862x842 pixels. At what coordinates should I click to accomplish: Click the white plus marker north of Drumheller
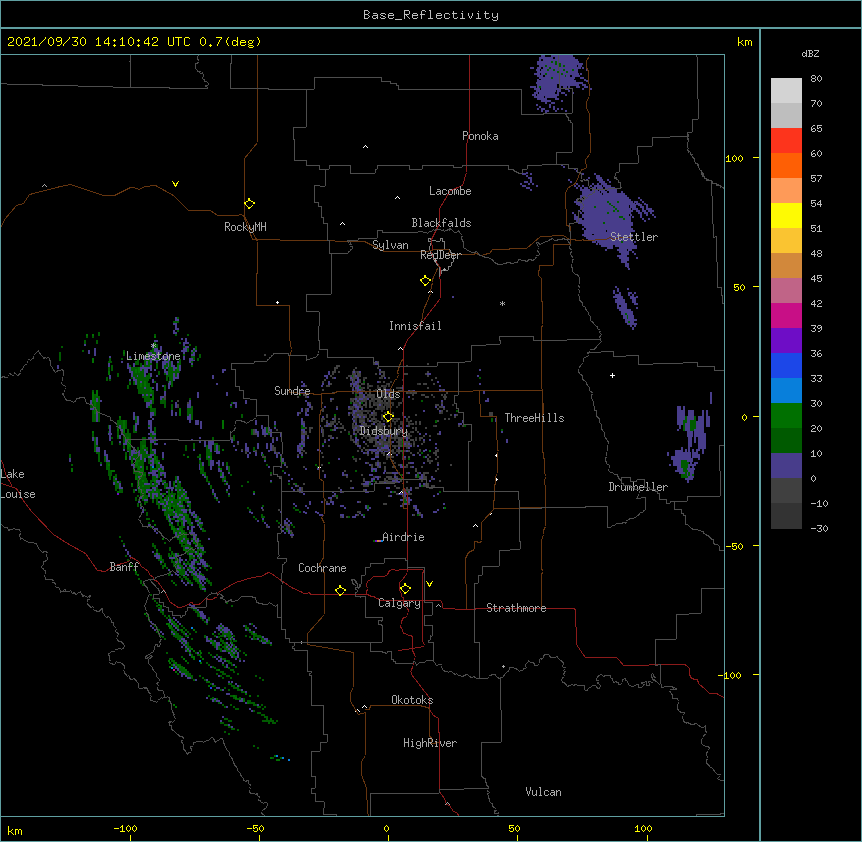pos(612,375)
